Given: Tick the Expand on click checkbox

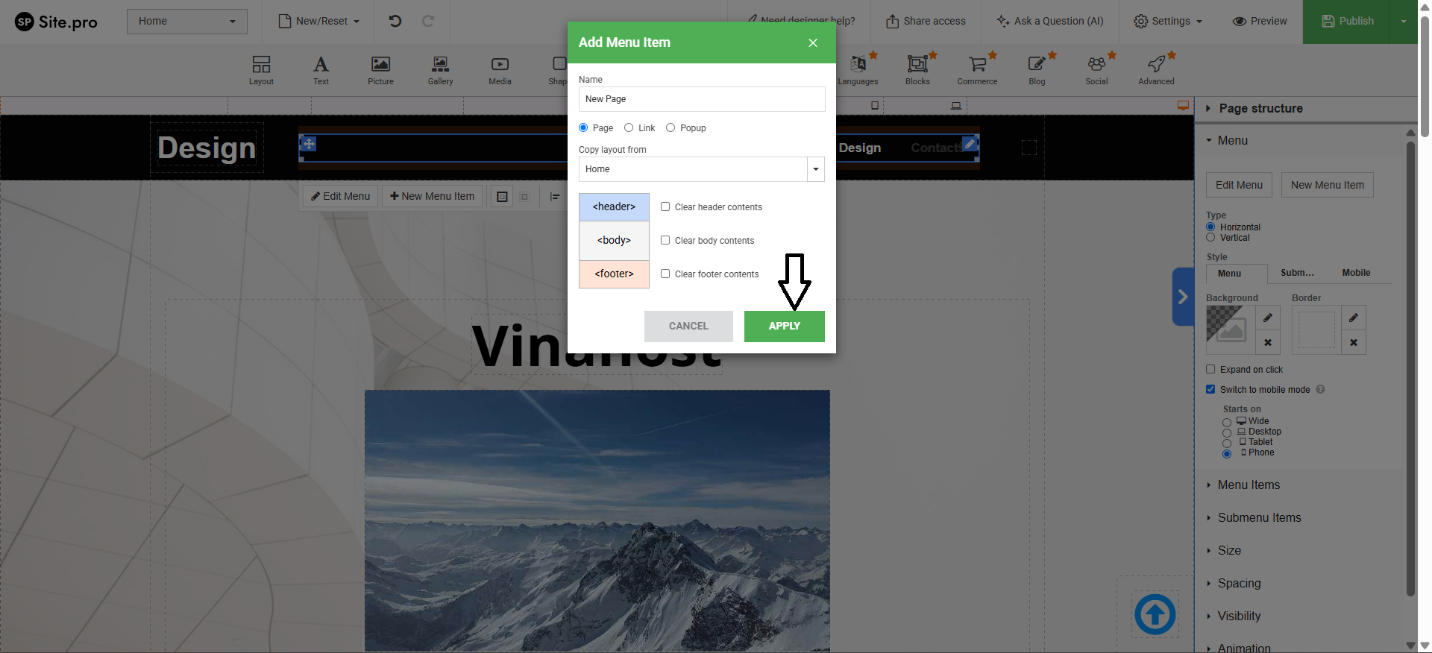Looking at the screenshot, I should click(1211, 370).
